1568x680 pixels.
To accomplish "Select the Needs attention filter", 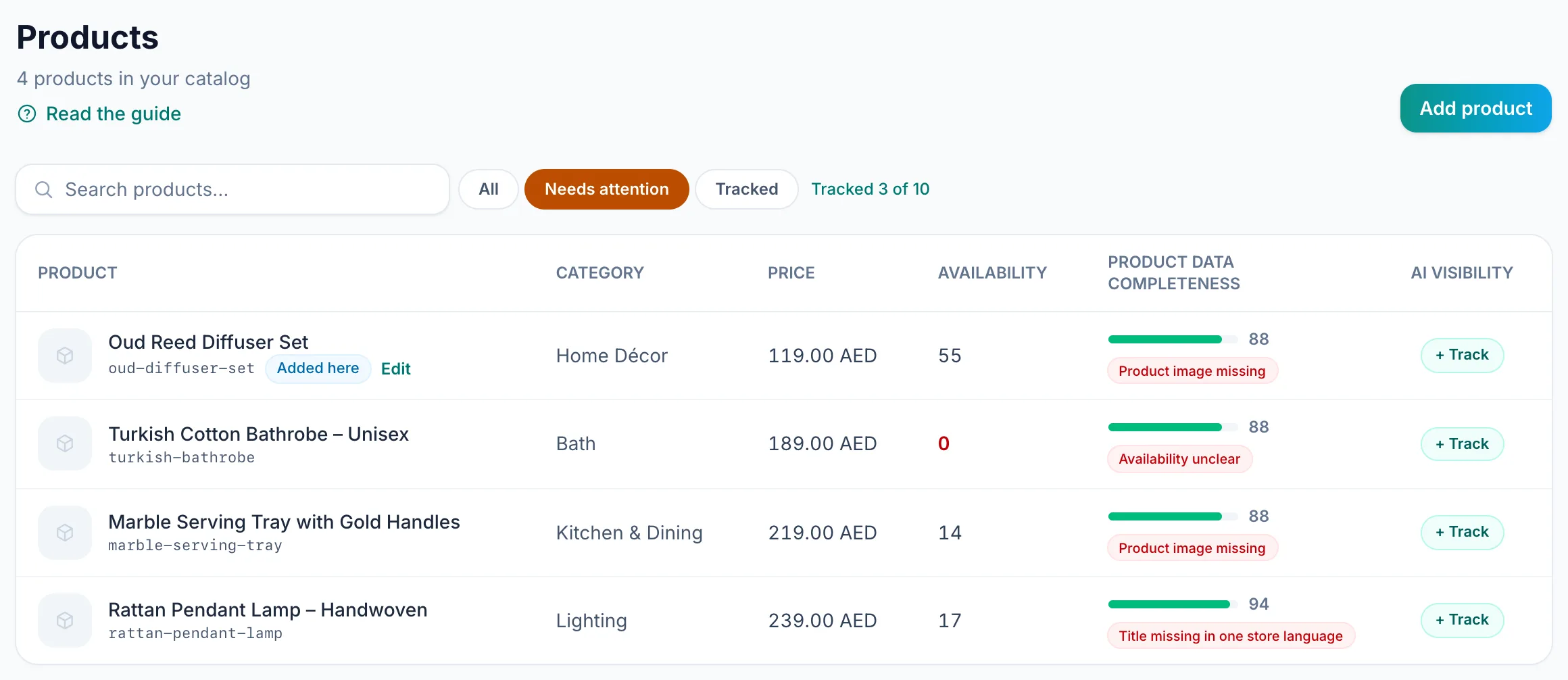I will point(607,189).
